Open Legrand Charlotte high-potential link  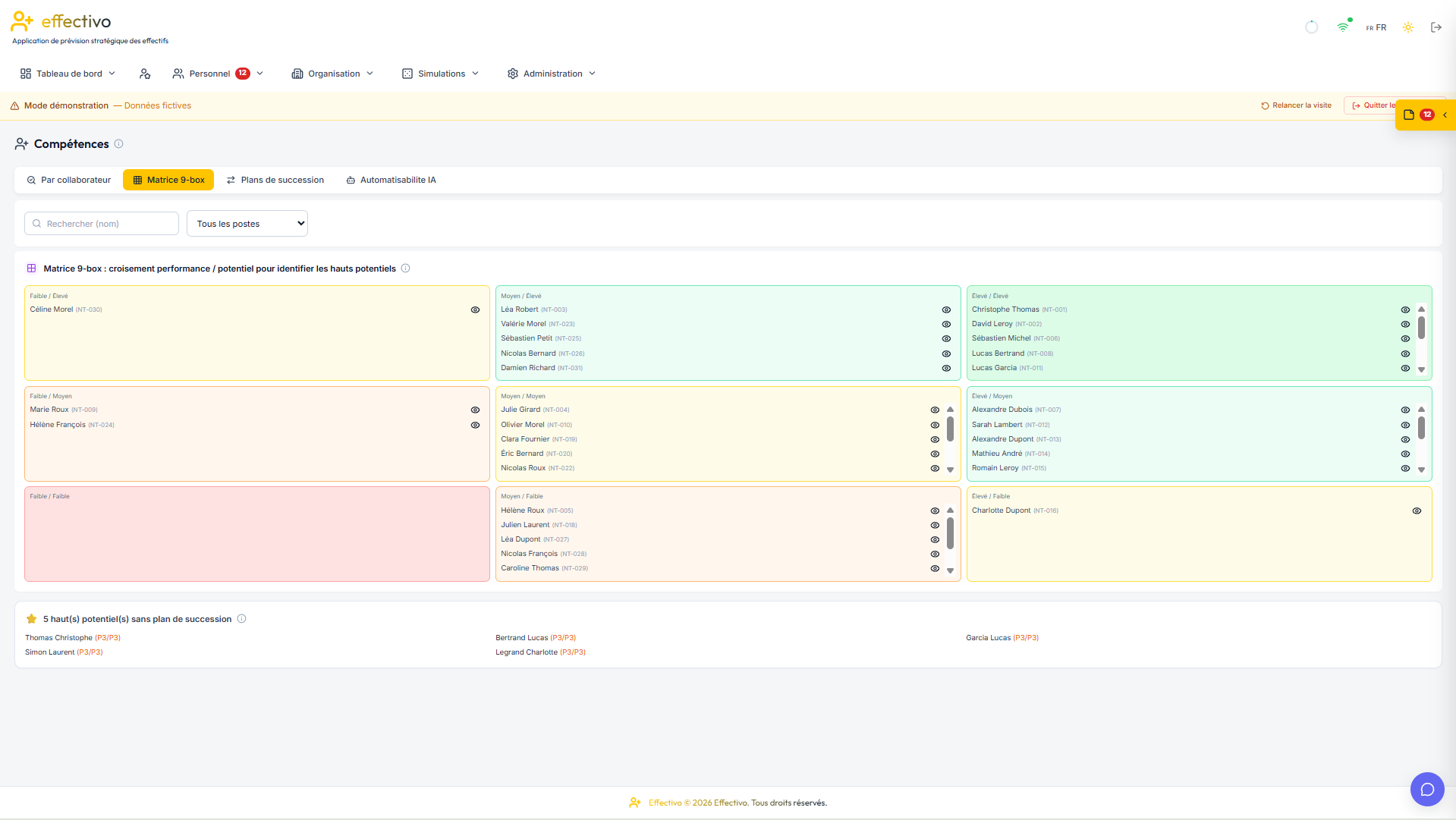pos(540,652)
